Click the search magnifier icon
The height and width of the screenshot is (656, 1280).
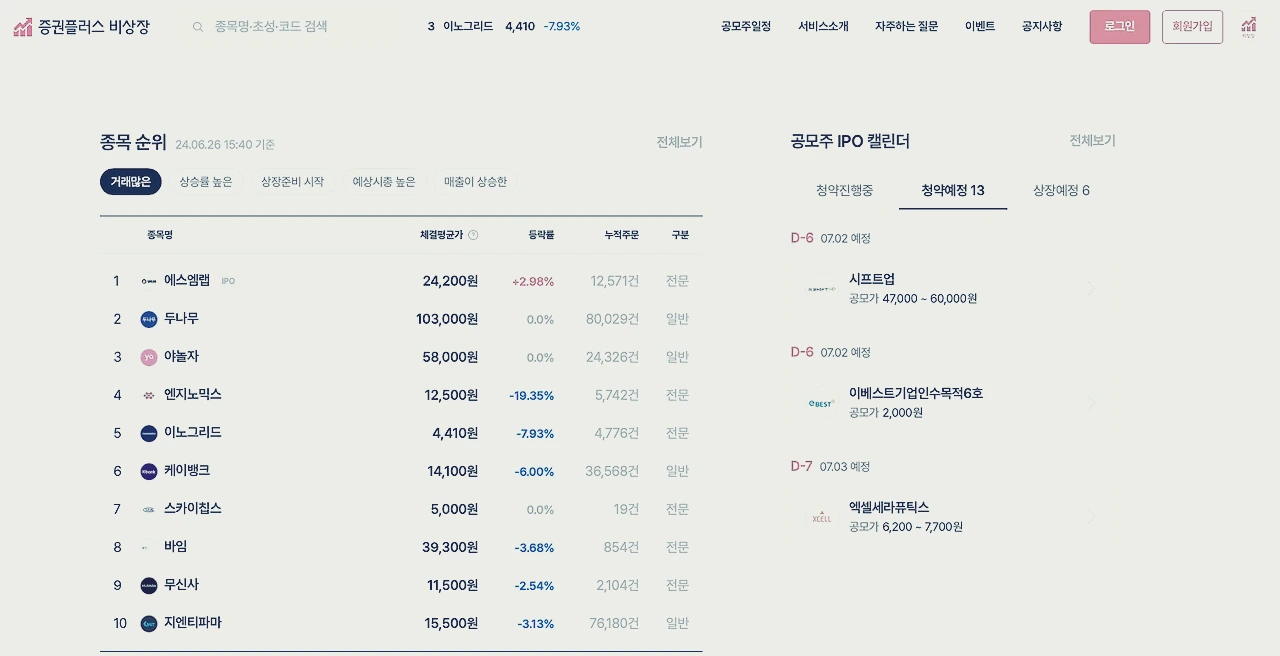[x=198, y=27]
